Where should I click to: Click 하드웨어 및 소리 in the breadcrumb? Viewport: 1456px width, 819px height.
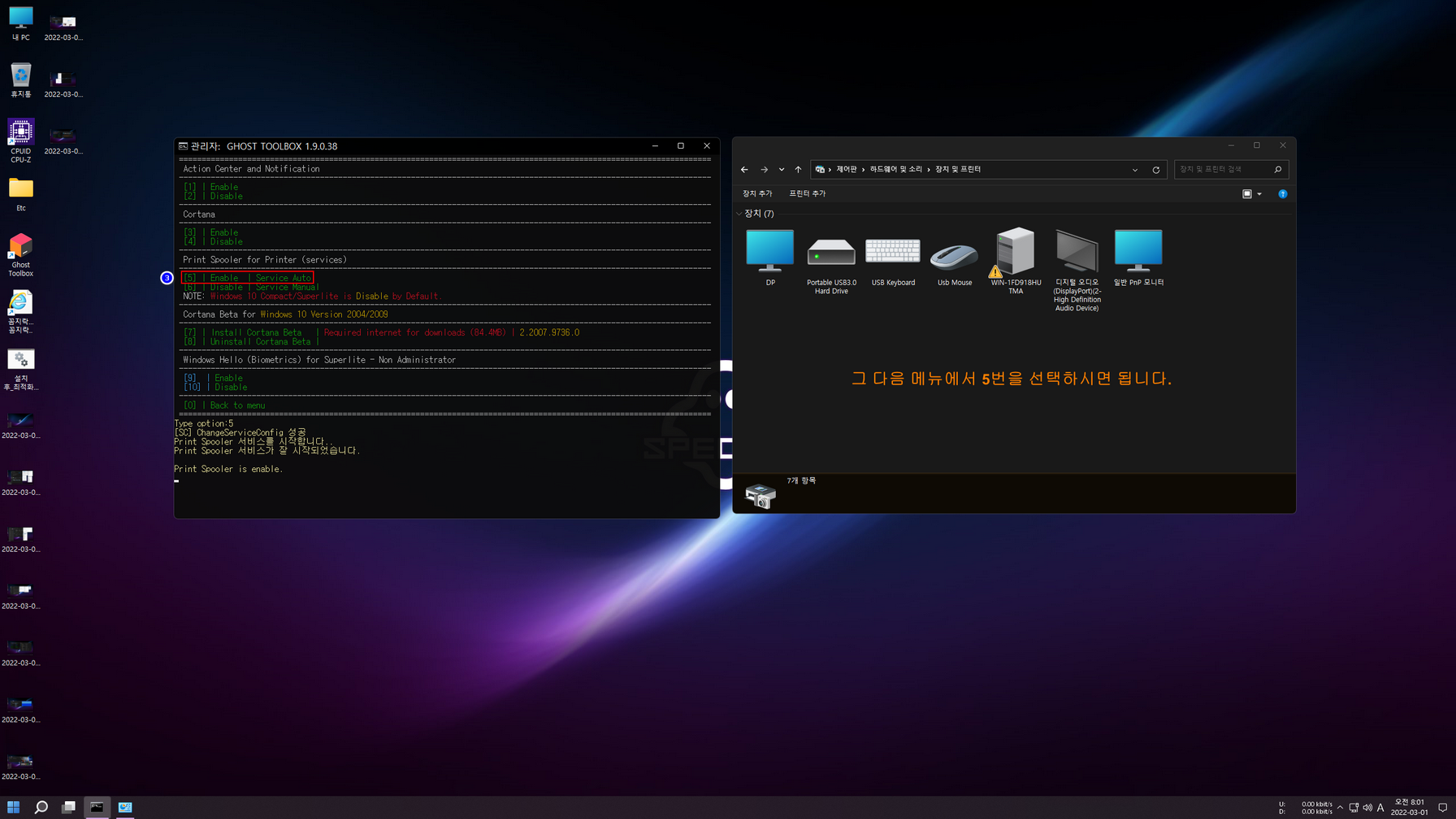coord(895,170)
